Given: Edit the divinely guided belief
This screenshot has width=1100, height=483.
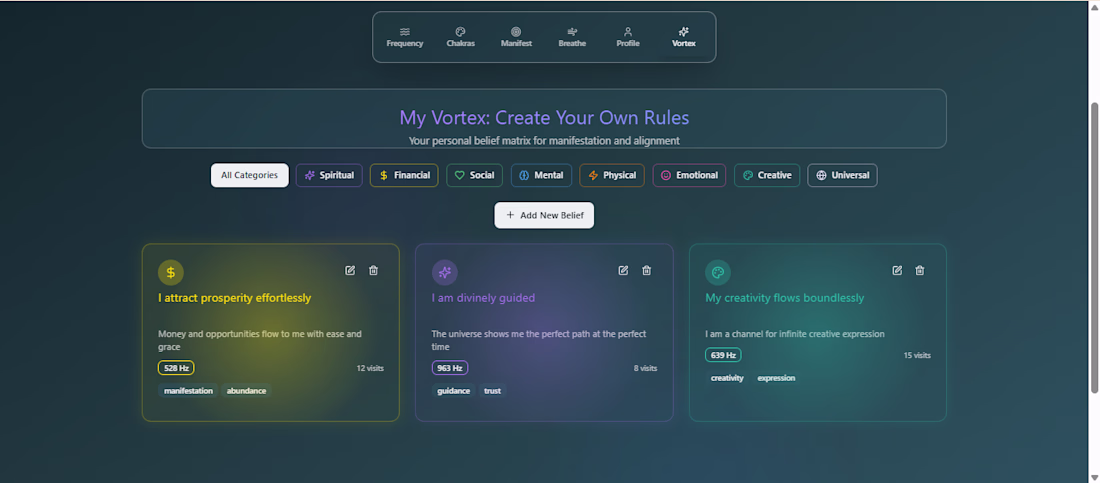Looking at the screenshot, I should click(x=623, y=270).
